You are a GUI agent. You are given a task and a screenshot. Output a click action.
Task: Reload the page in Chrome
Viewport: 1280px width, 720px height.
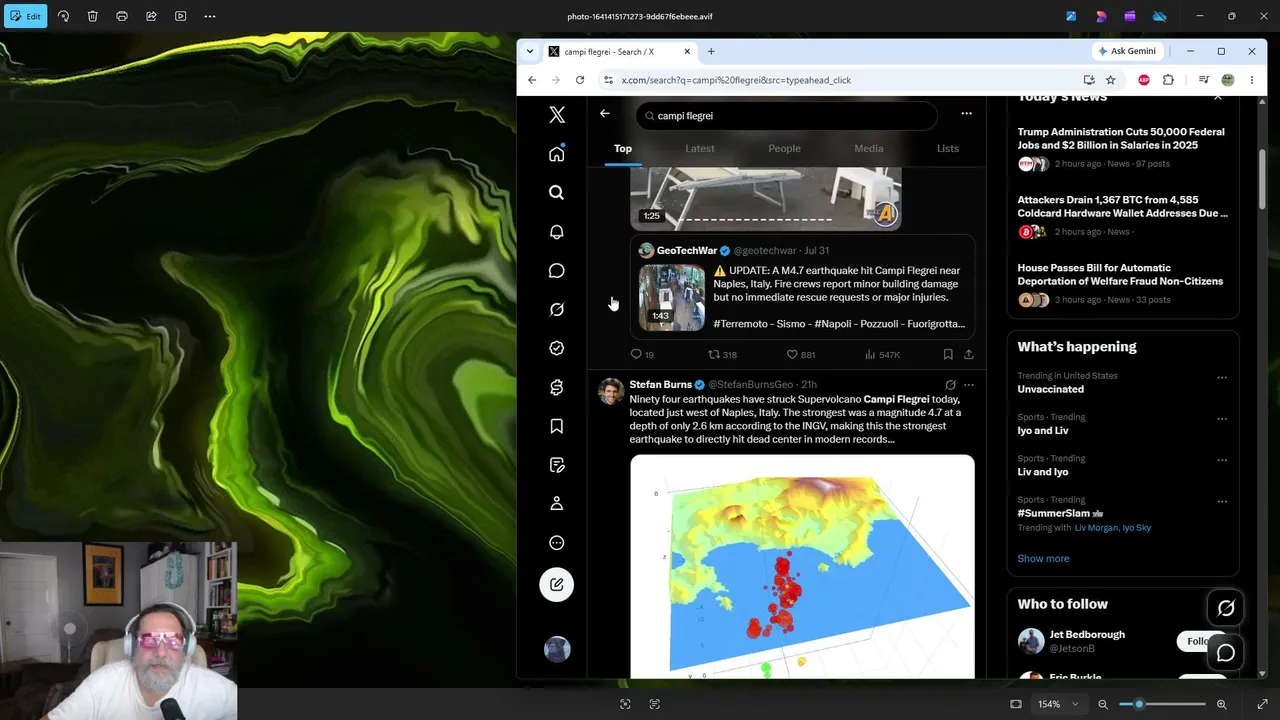580,80
